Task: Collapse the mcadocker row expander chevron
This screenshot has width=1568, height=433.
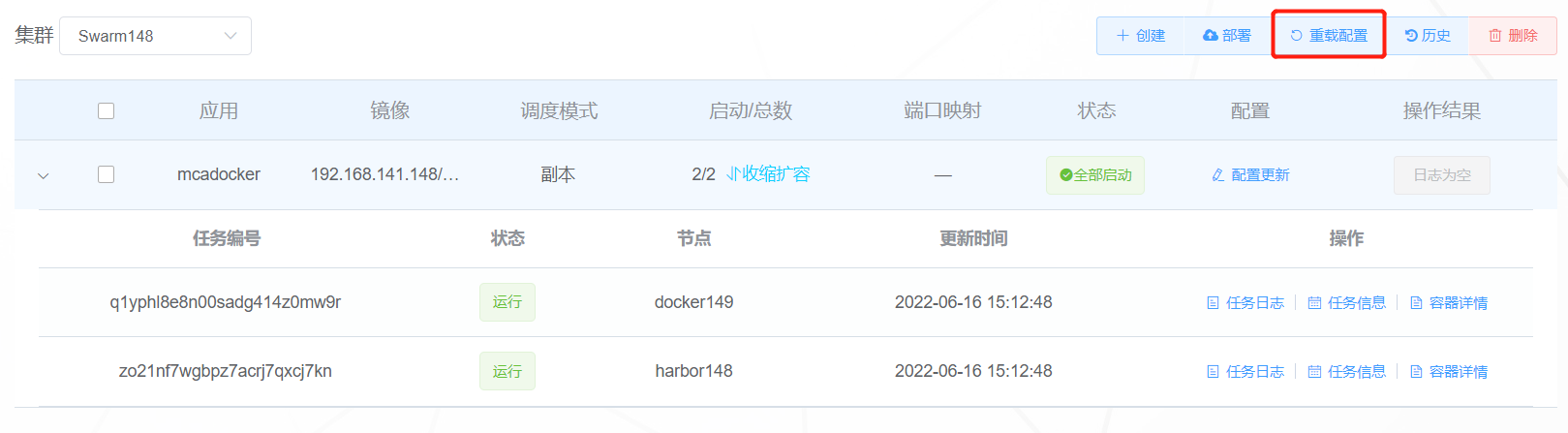Action: pos(44,176)
